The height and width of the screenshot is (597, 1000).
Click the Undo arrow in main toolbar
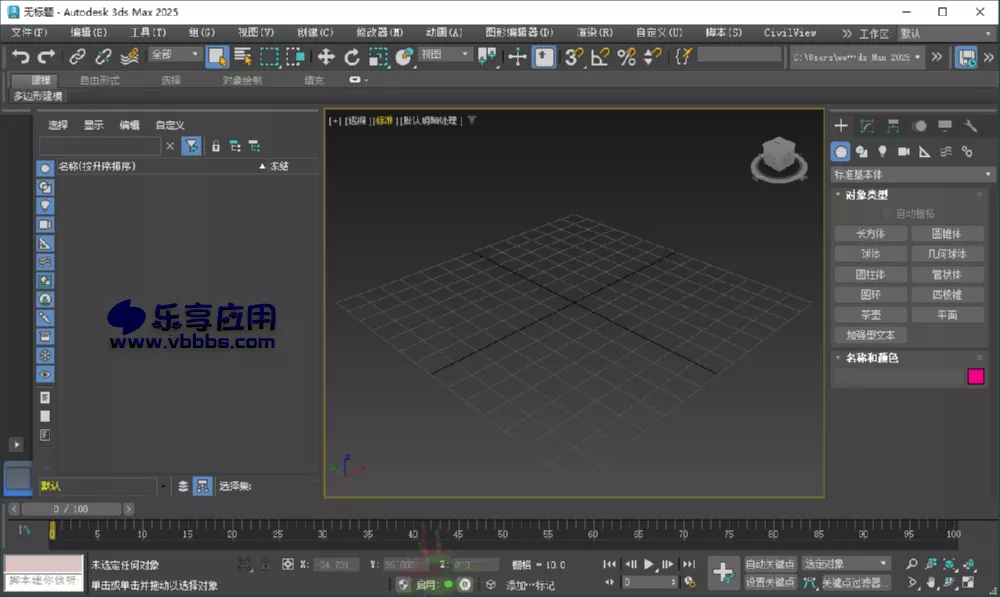pyautogui.click(x=20, y=57)
